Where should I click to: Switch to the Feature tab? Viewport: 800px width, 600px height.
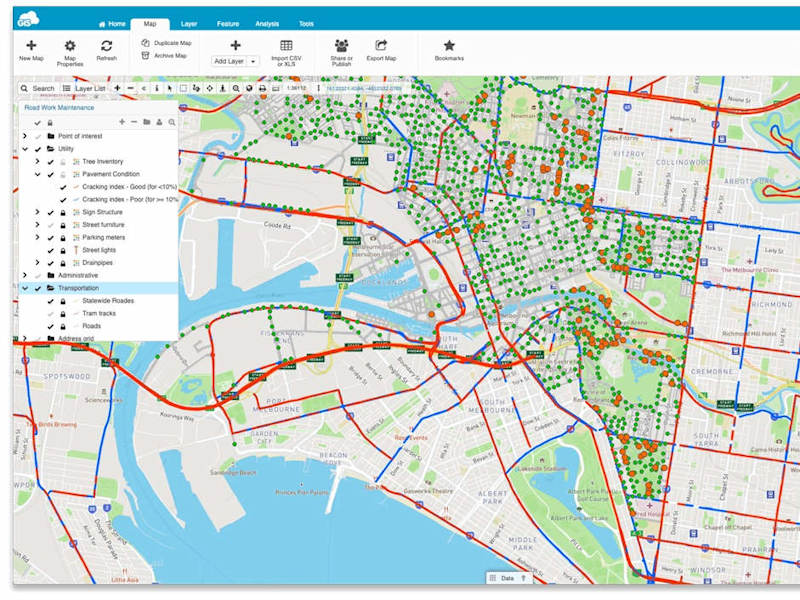coord(228,24)
